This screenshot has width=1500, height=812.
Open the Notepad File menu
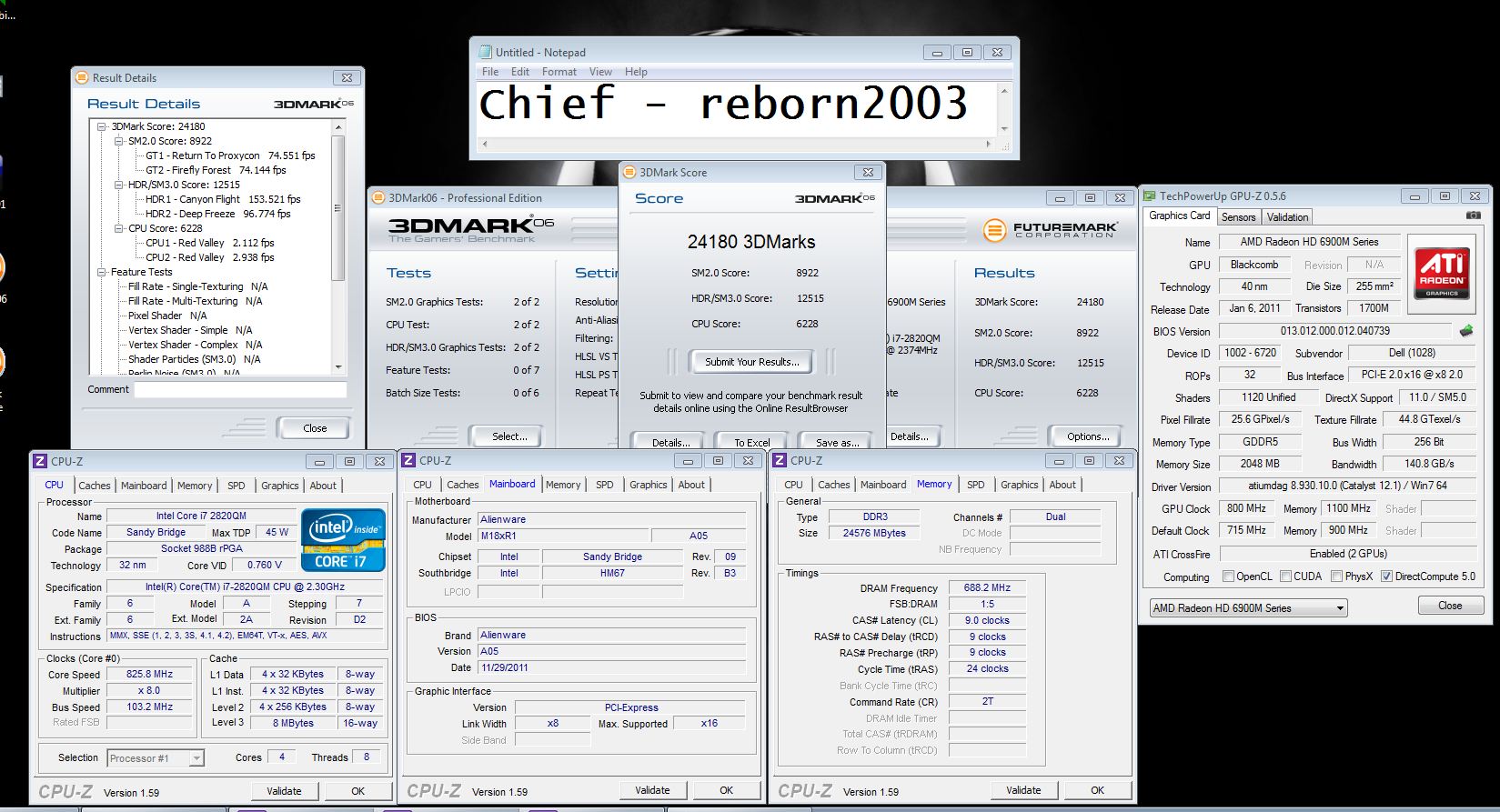tap(490, 72)
